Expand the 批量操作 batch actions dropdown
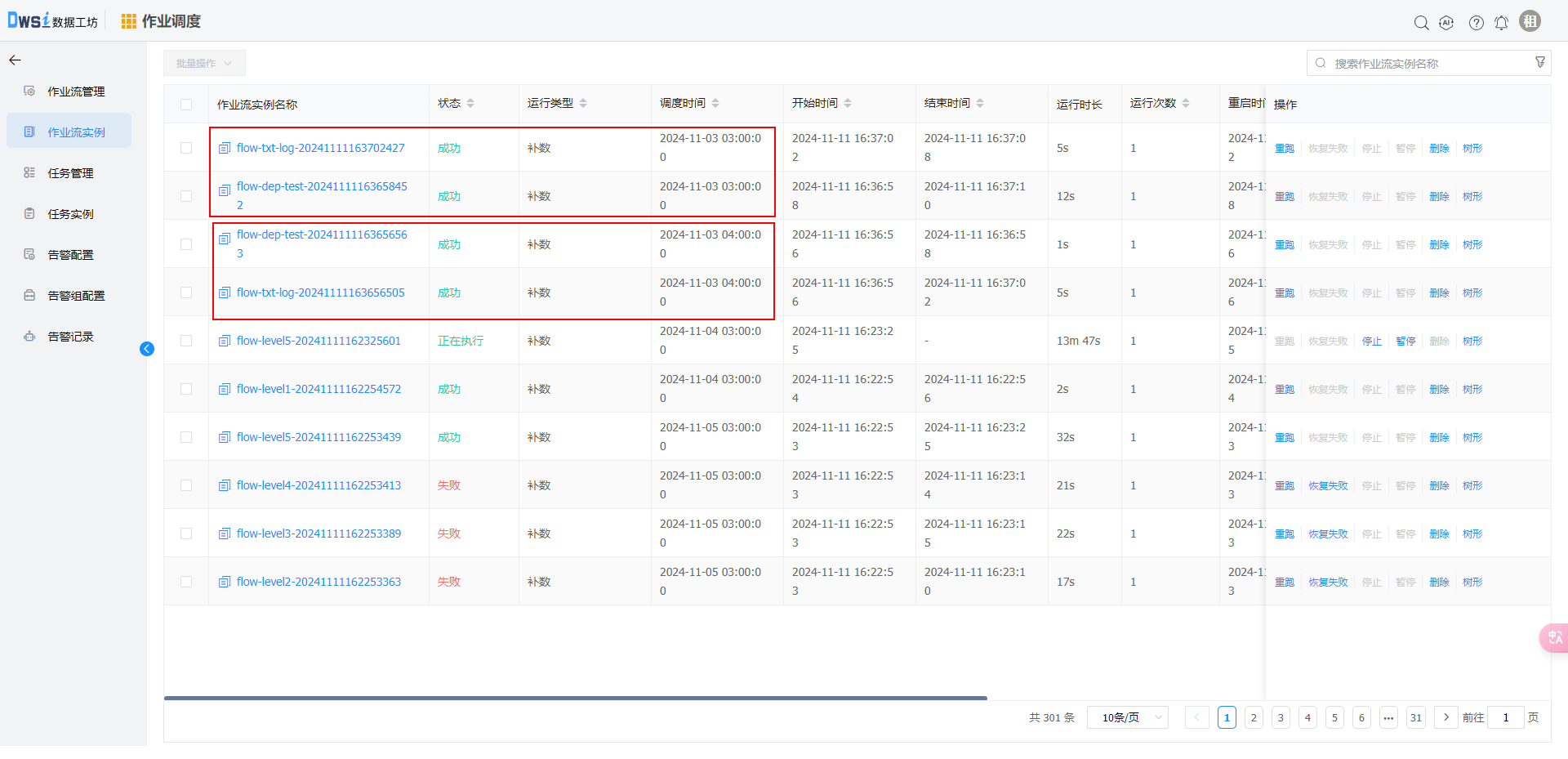1568x759 pixels. (204, 63)
